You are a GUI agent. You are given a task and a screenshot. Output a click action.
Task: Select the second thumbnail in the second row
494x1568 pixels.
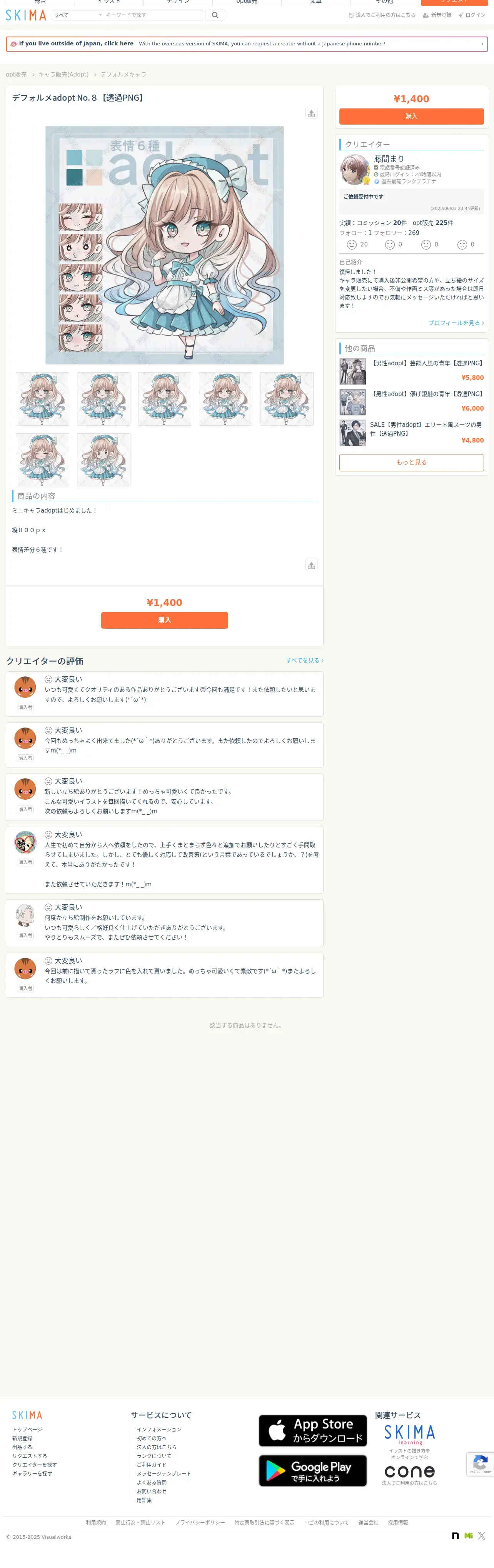point(103,460)
